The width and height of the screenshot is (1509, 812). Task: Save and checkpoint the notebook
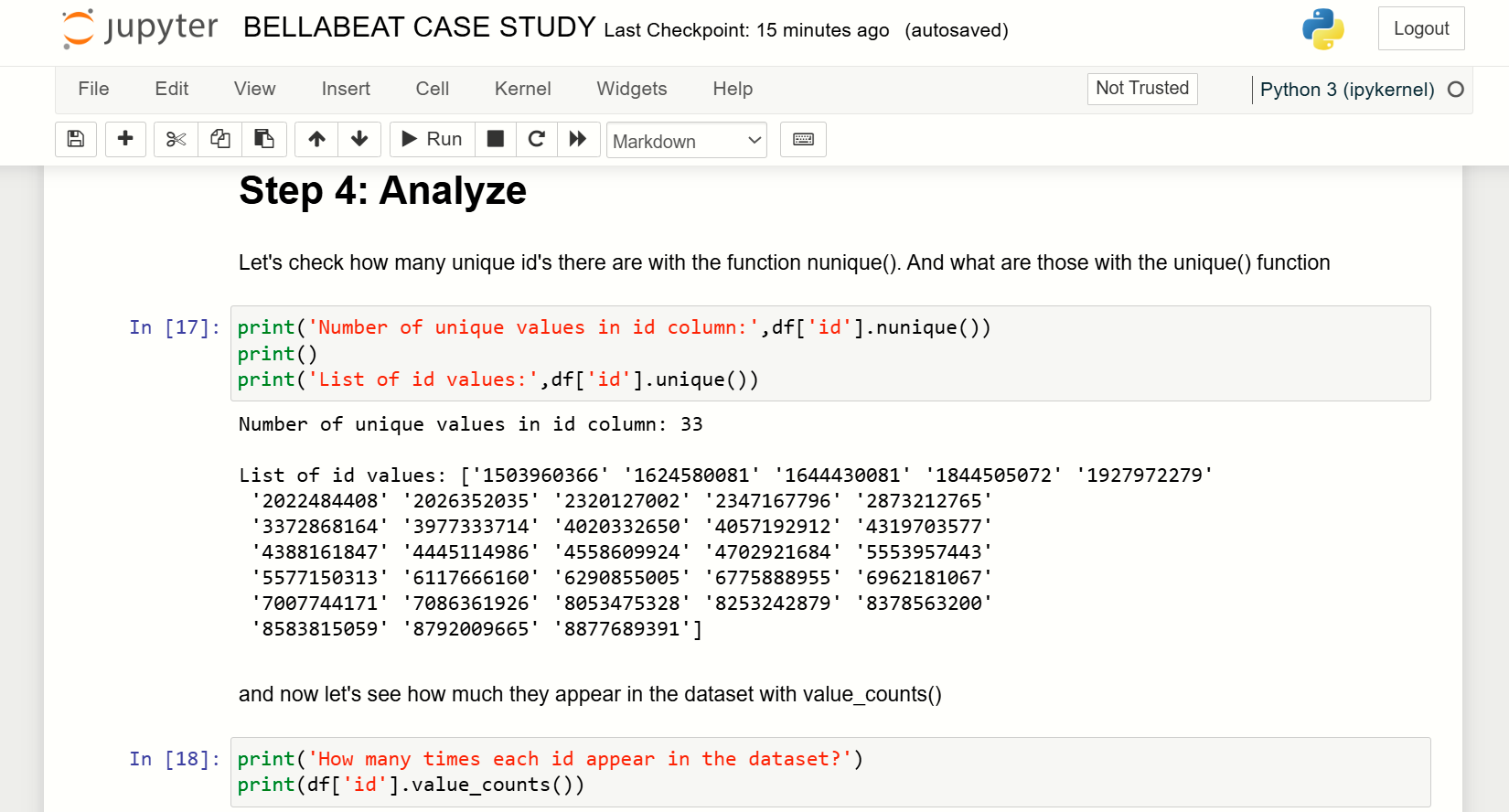(x=76, y=139)
